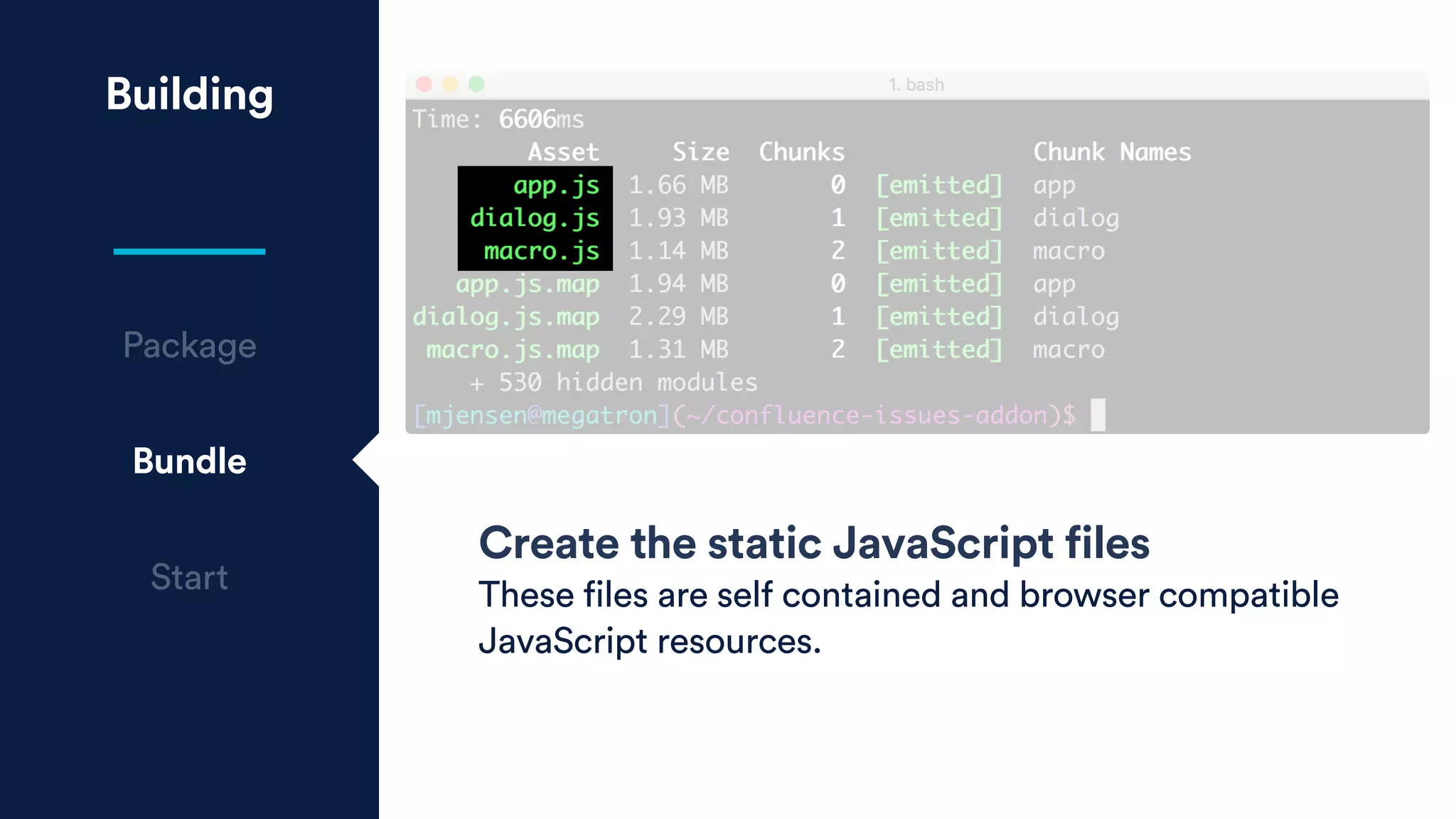Click the '1. bash' terminal title
This screenshot has height=819, width=1456.
[x=916, y=85]
